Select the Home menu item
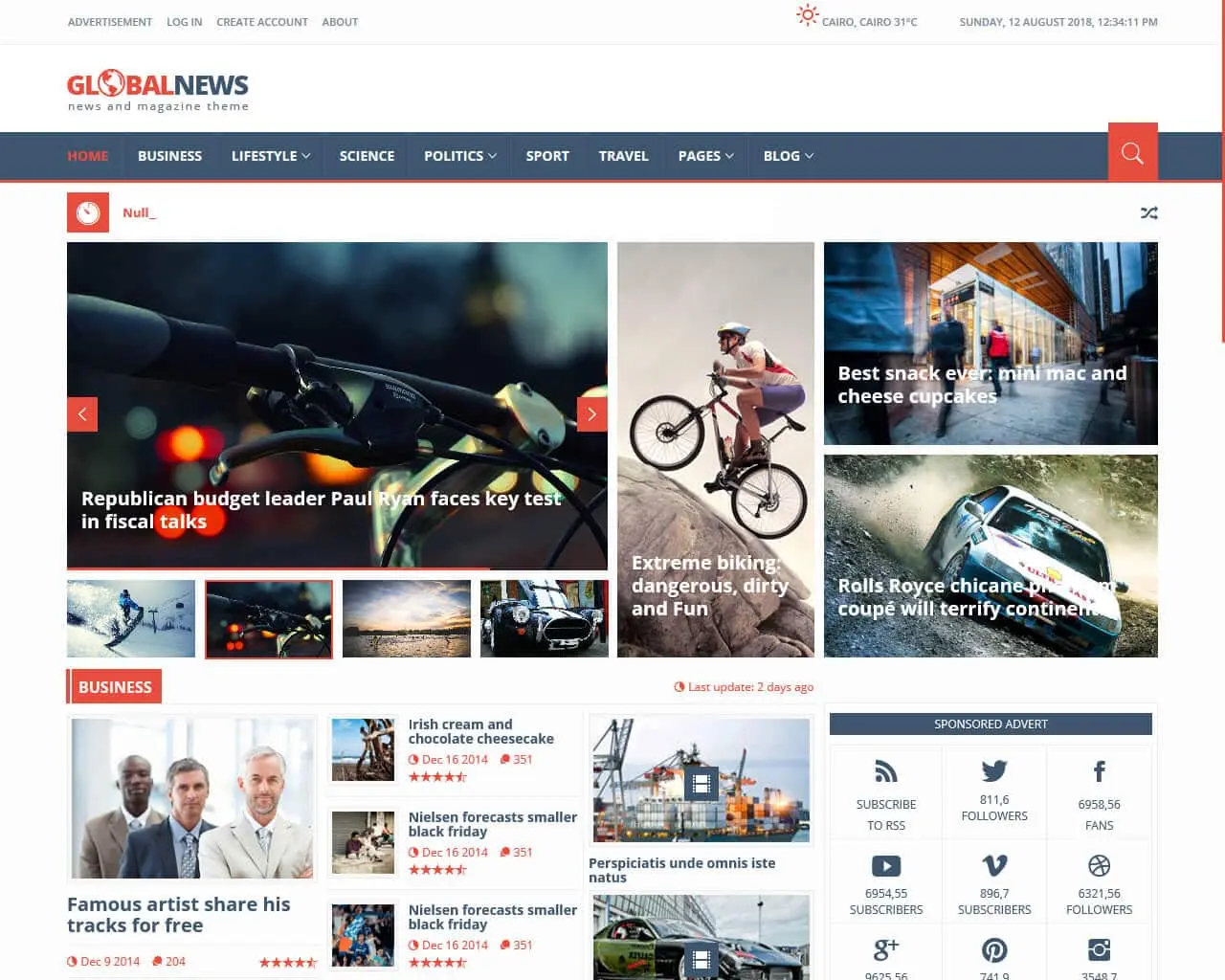This screenshot has width=1225, height=980. pos(88,156)
